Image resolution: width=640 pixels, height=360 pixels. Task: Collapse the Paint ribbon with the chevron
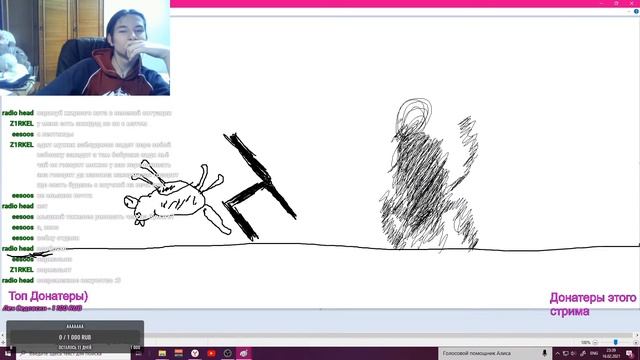tap(629, 11)
